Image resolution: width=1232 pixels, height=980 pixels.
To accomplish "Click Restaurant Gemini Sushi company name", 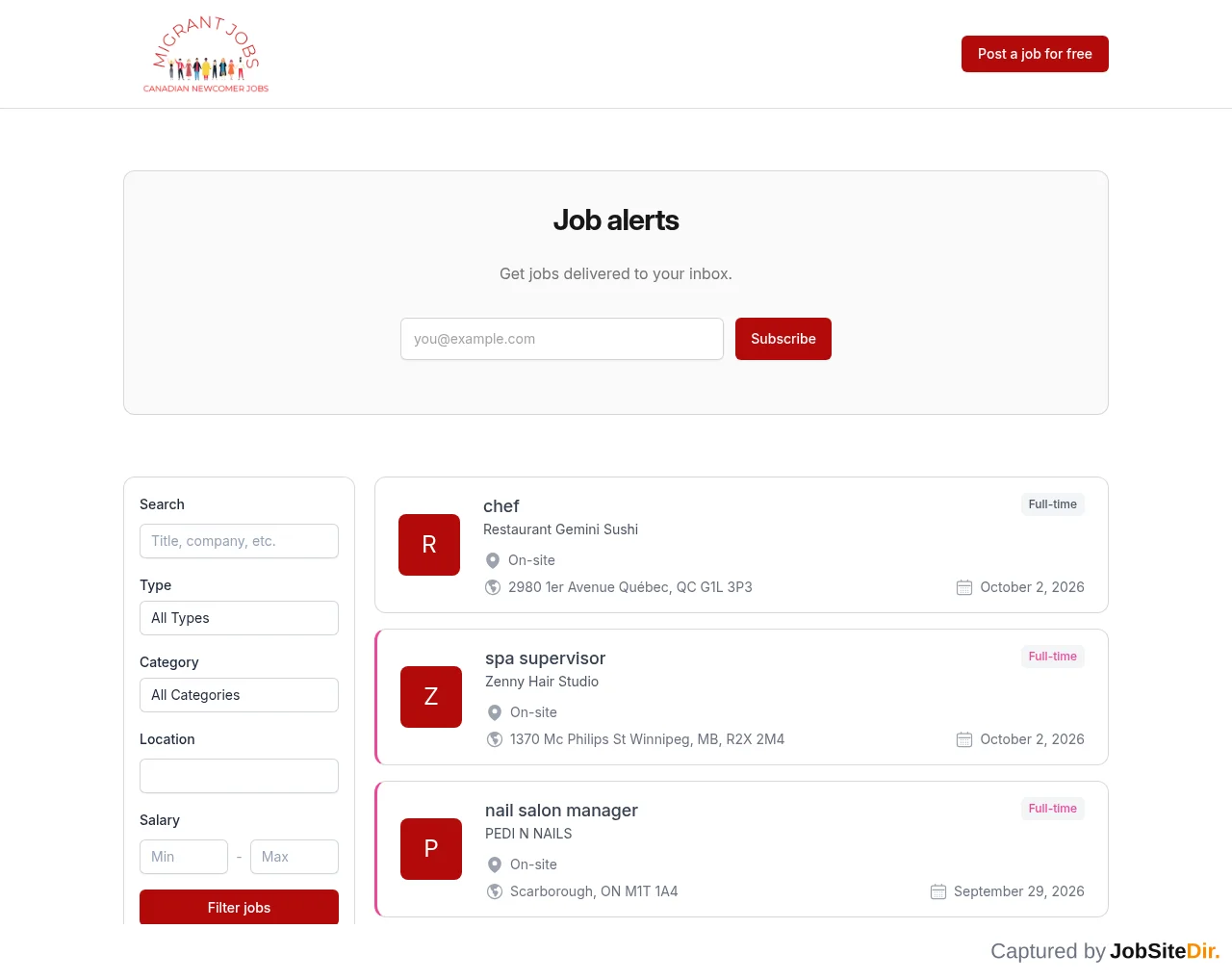I will [560, 529].
